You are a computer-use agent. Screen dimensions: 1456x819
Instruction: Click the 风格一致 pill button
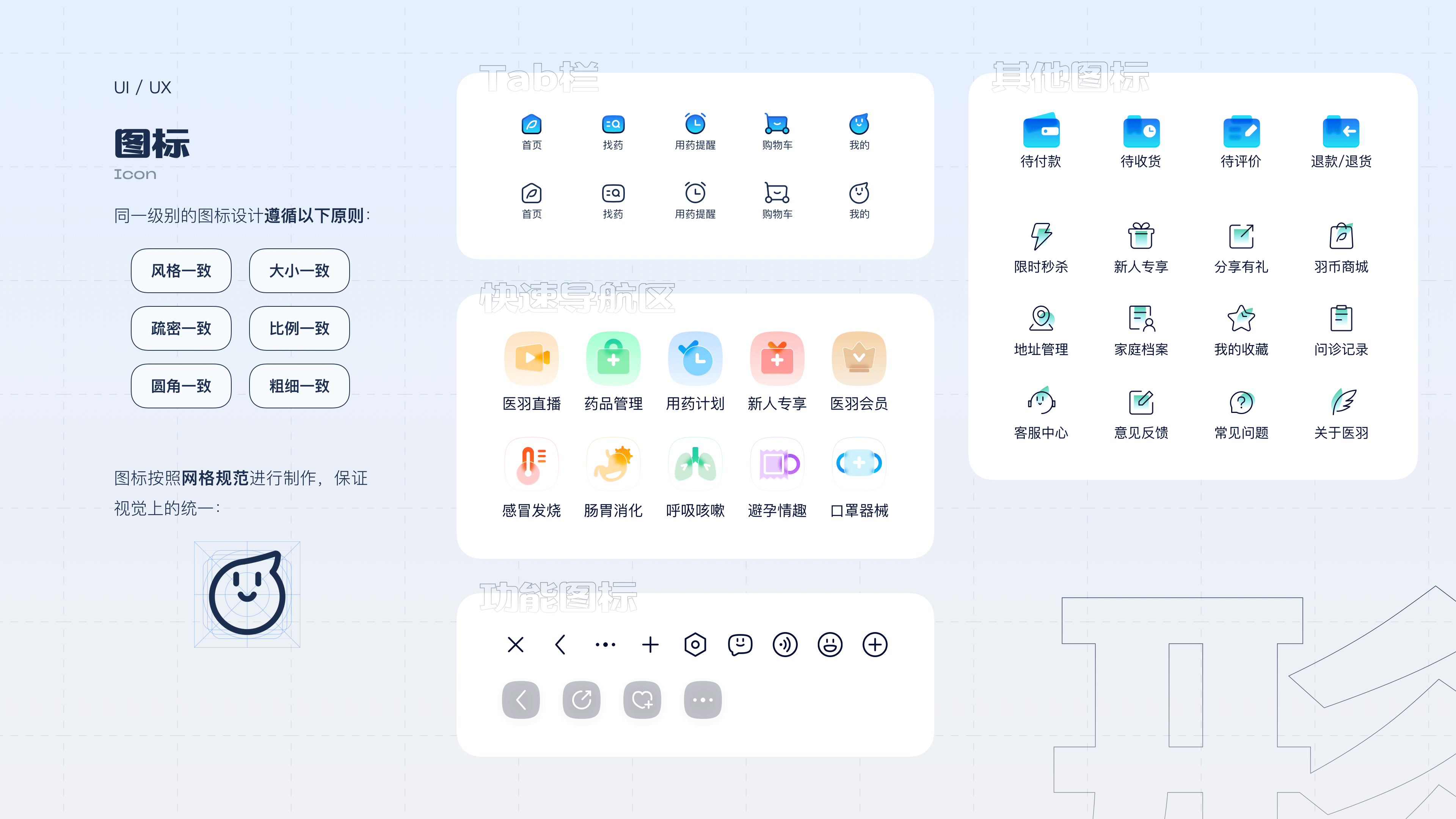click(x=181, y=271)
